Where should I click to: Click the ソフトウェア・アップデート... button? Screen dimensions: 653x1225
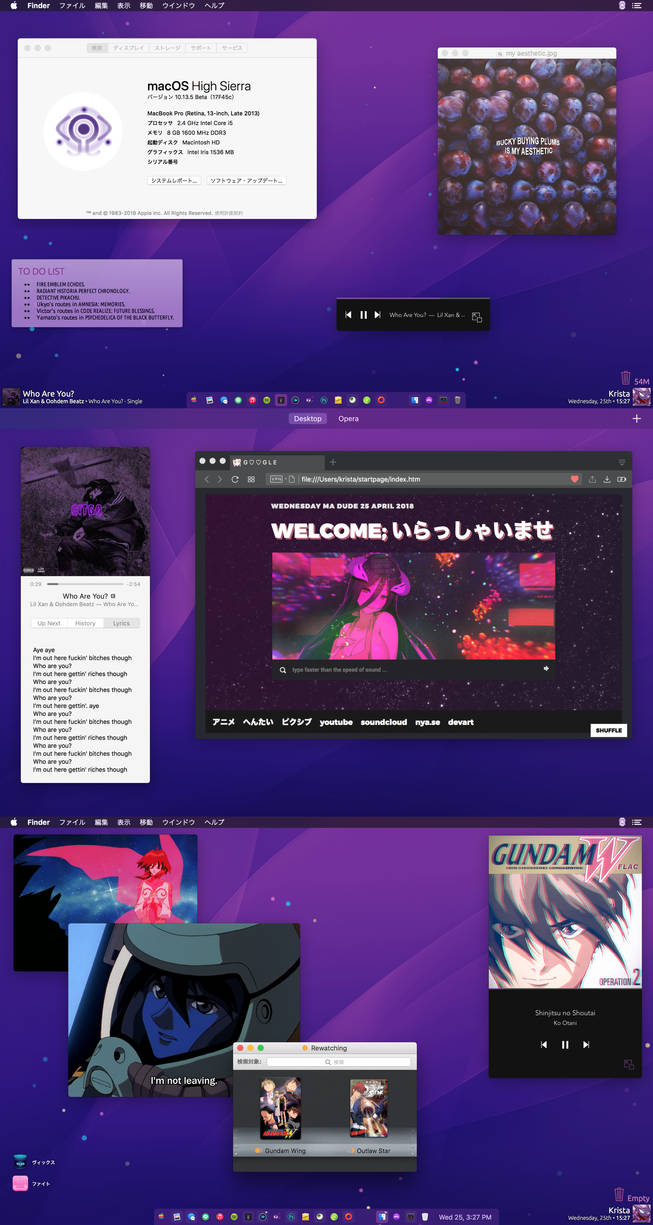click(x=246, y=181)
